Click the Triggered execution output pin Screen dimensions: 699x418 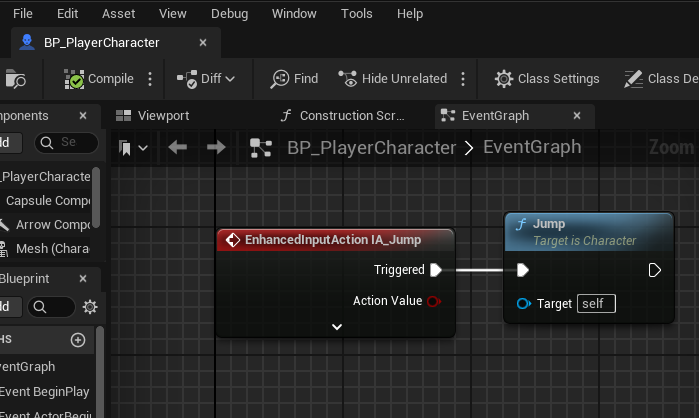(435, 270)
